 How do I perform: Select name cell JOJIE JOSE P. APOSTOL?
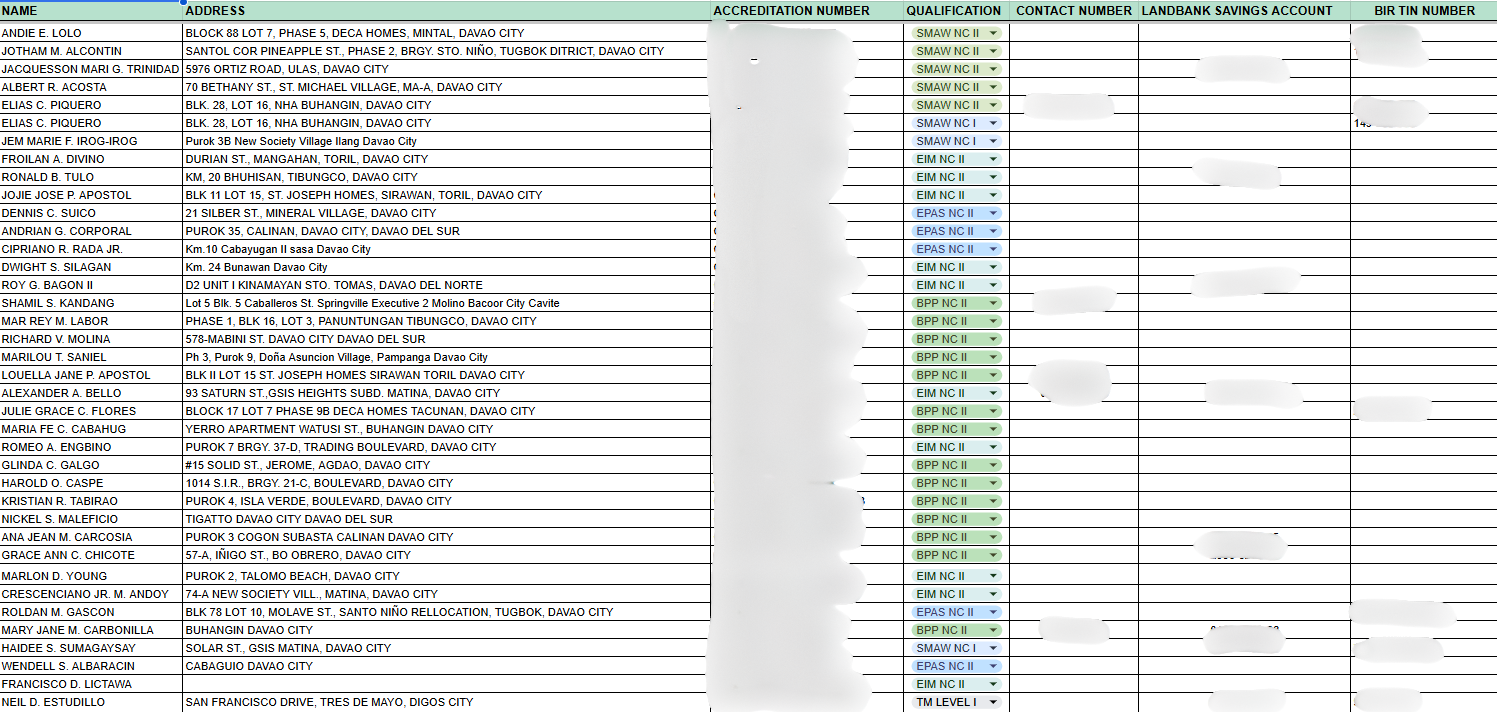(91, 195)
